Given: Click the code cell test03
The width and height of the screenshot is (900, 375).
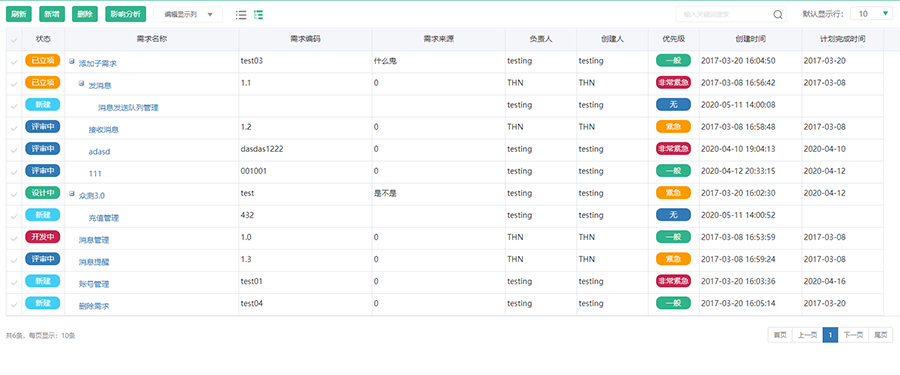Looking at the screenshot, I should tap(252, 60).
